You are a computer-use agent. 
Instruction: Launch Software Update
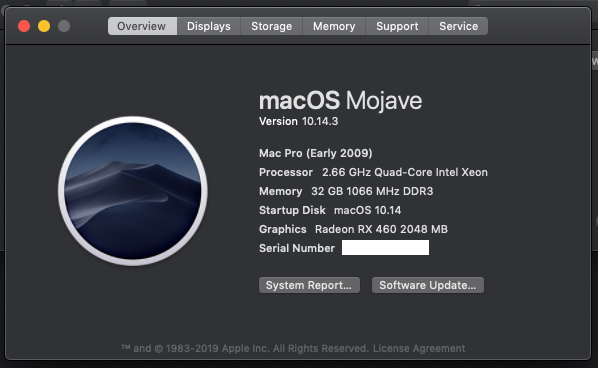click(428, 285)
